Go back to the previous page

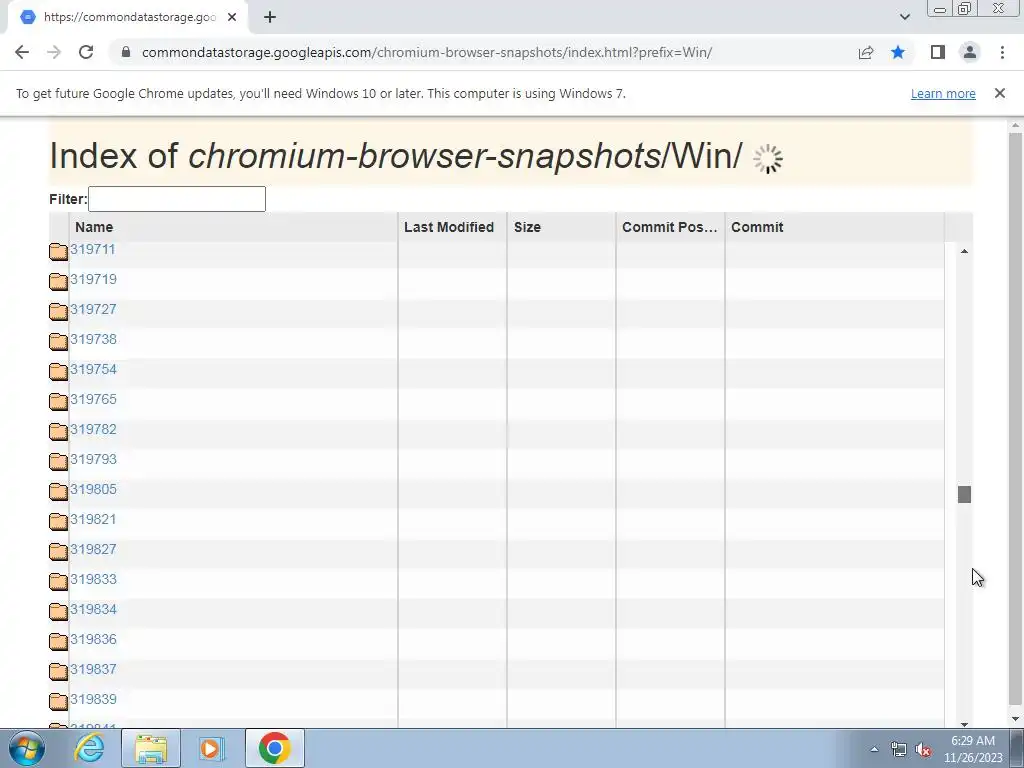22,52
